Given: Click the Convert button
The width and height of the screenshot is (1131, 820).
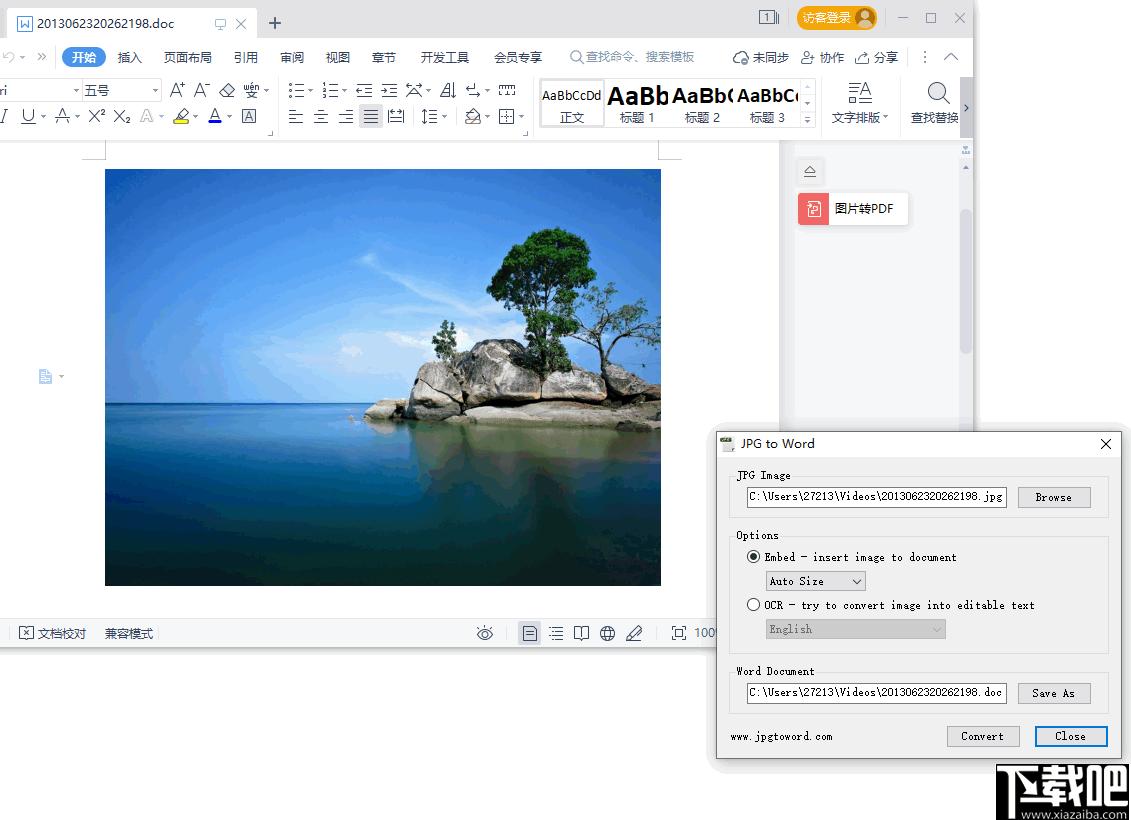Looking at the screenshot, I should click(982, 736).
